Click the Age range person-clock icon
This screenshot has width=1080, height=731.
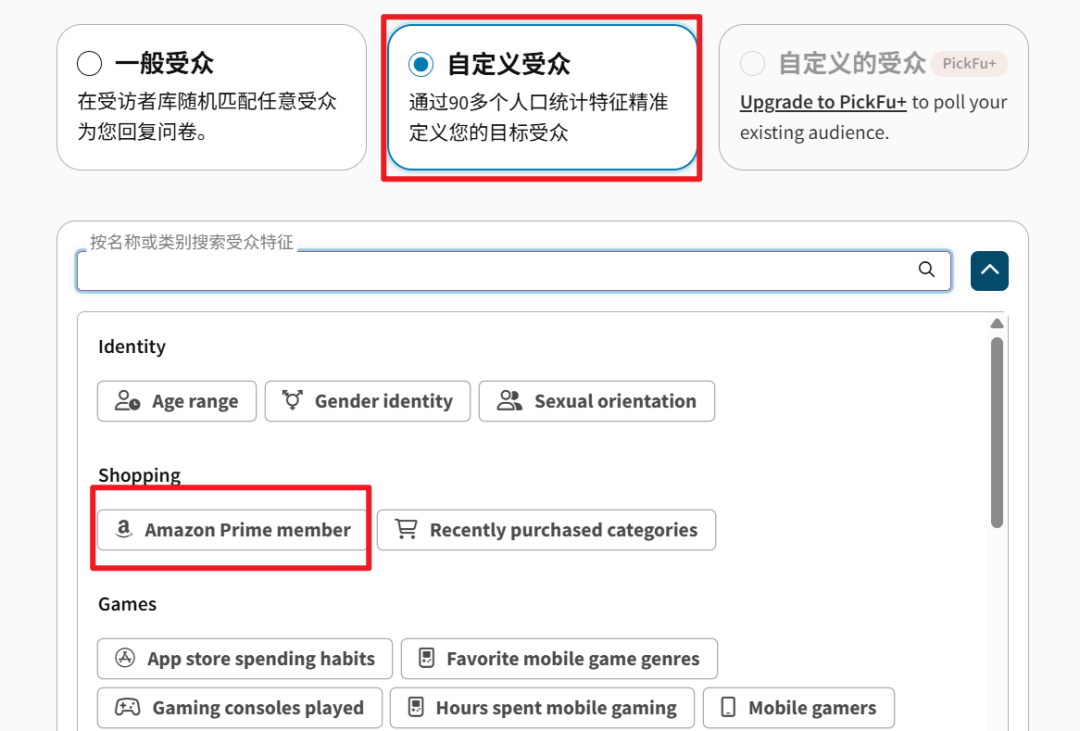[x=127, y=400]
